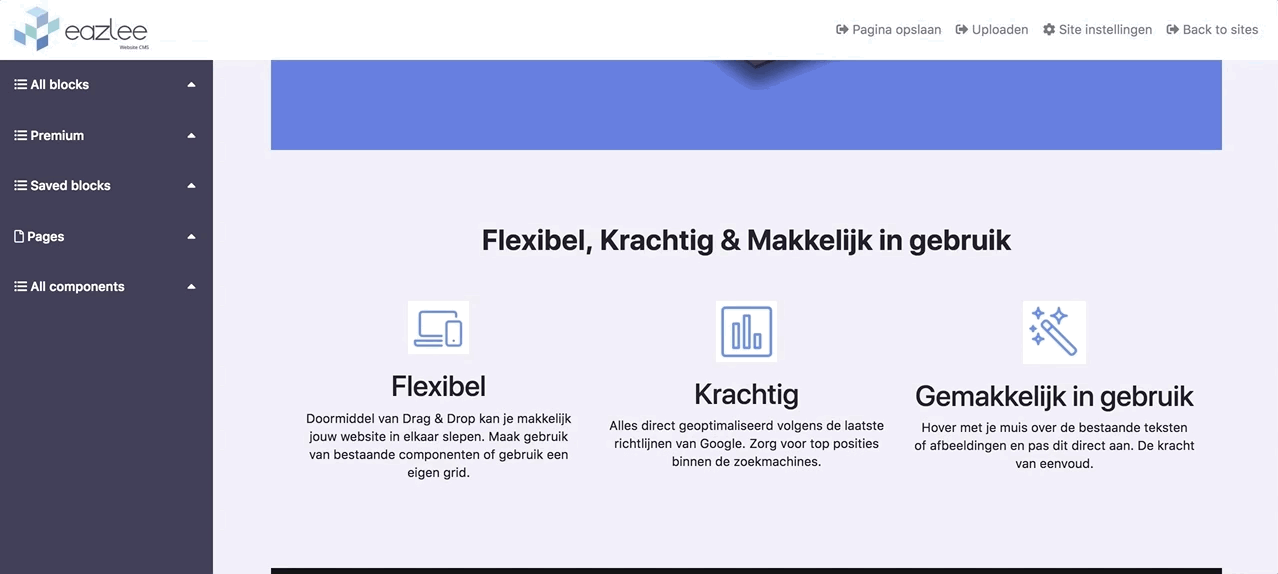
Task: Click the gear icon for Site instellingen
Action: point(1049,30)
